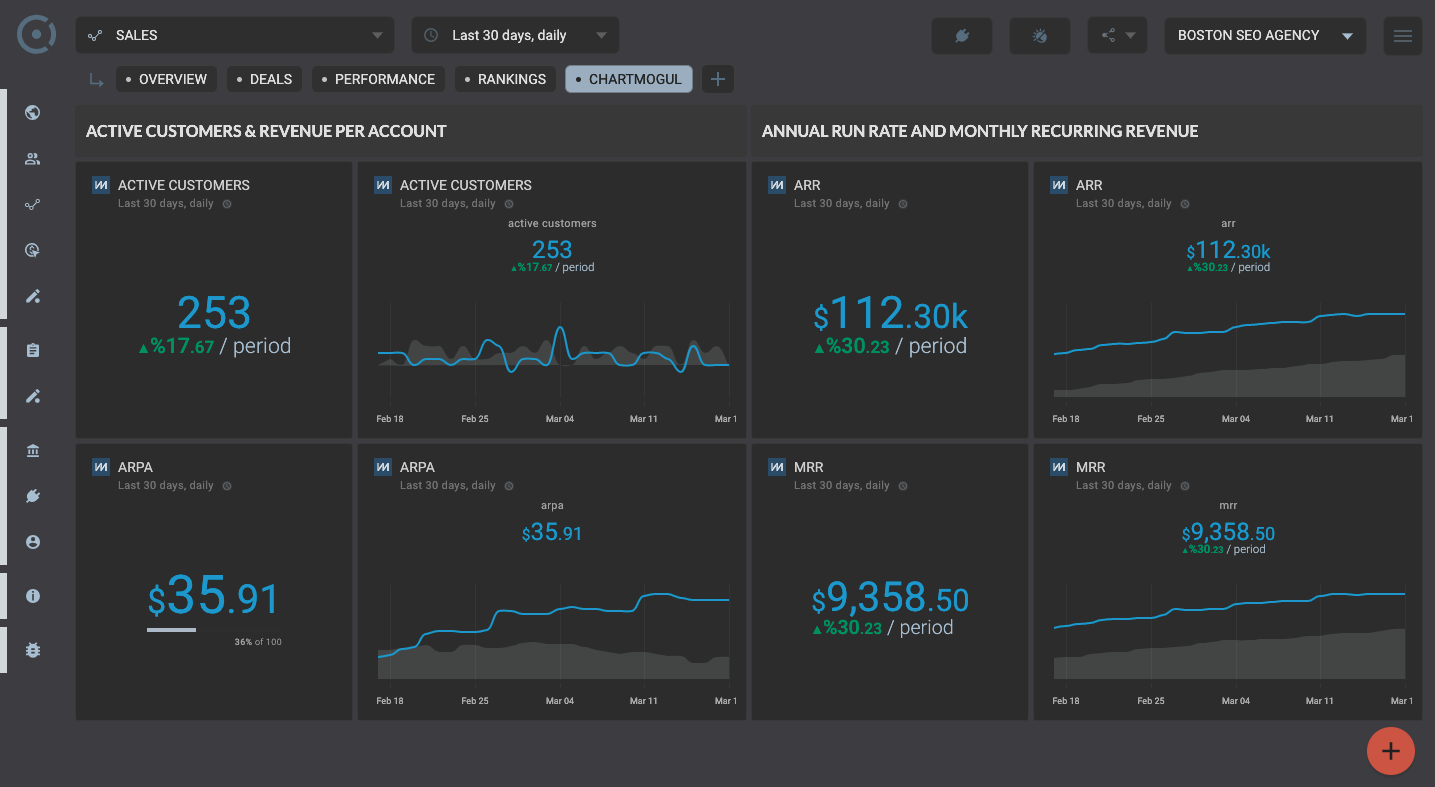Click the ChartMogul logo on the MRR number widget
This screenshot has width=1435, height=787.
click(x=777, y=467)
